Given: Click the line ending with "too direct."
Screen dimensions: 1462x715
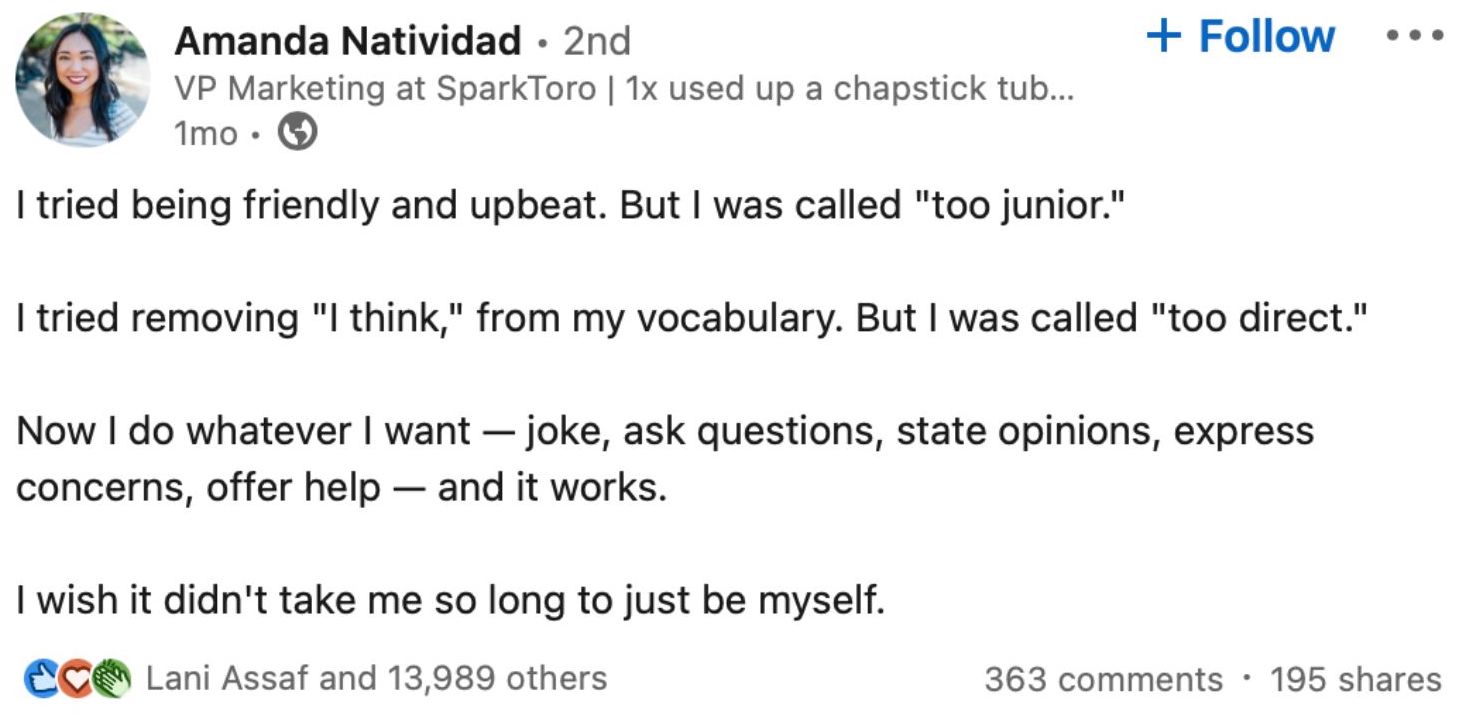Looking at the screenshot, I should 690,318.
